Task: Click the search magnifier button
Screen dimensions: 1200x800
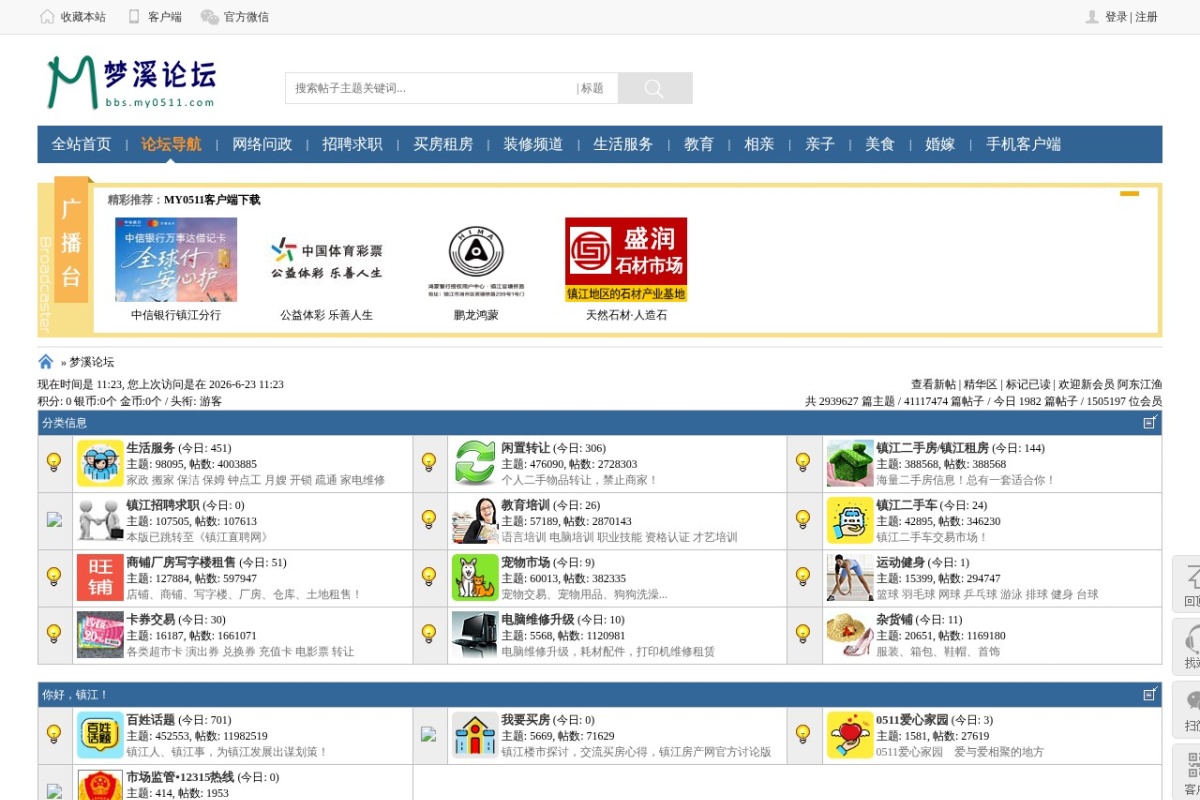Action: click(655, 88)
